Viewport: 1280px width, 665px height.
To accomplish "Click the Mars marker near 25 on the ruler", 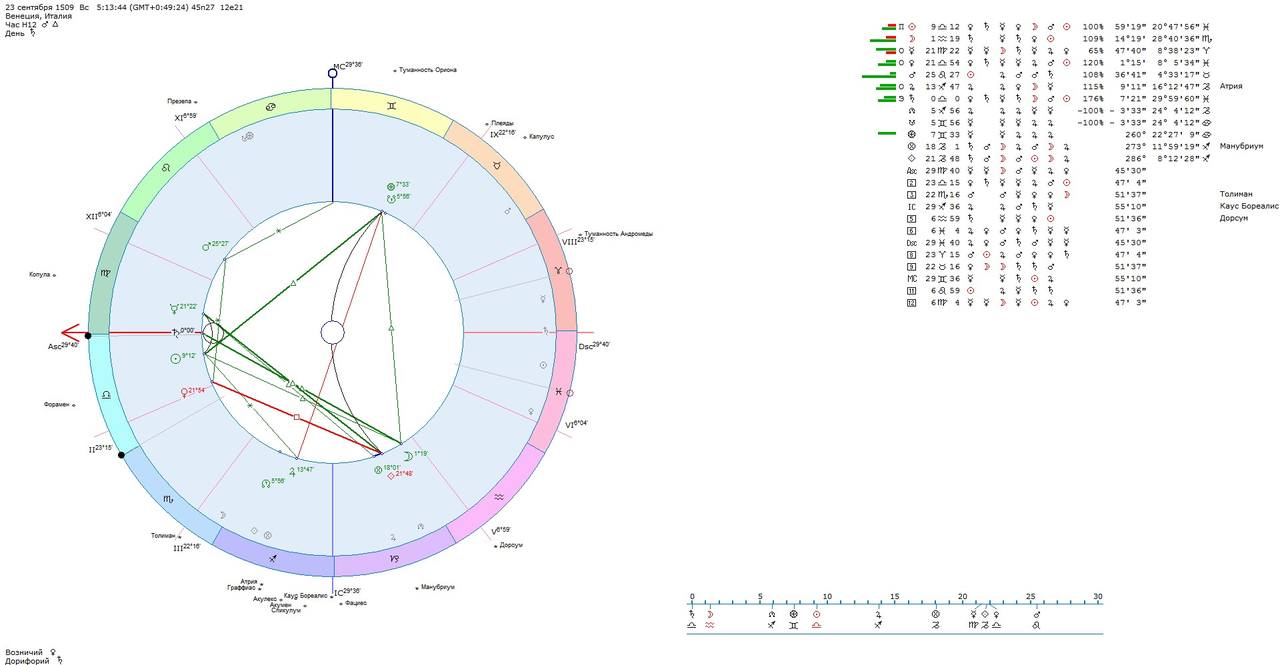I will [1037, 614].
